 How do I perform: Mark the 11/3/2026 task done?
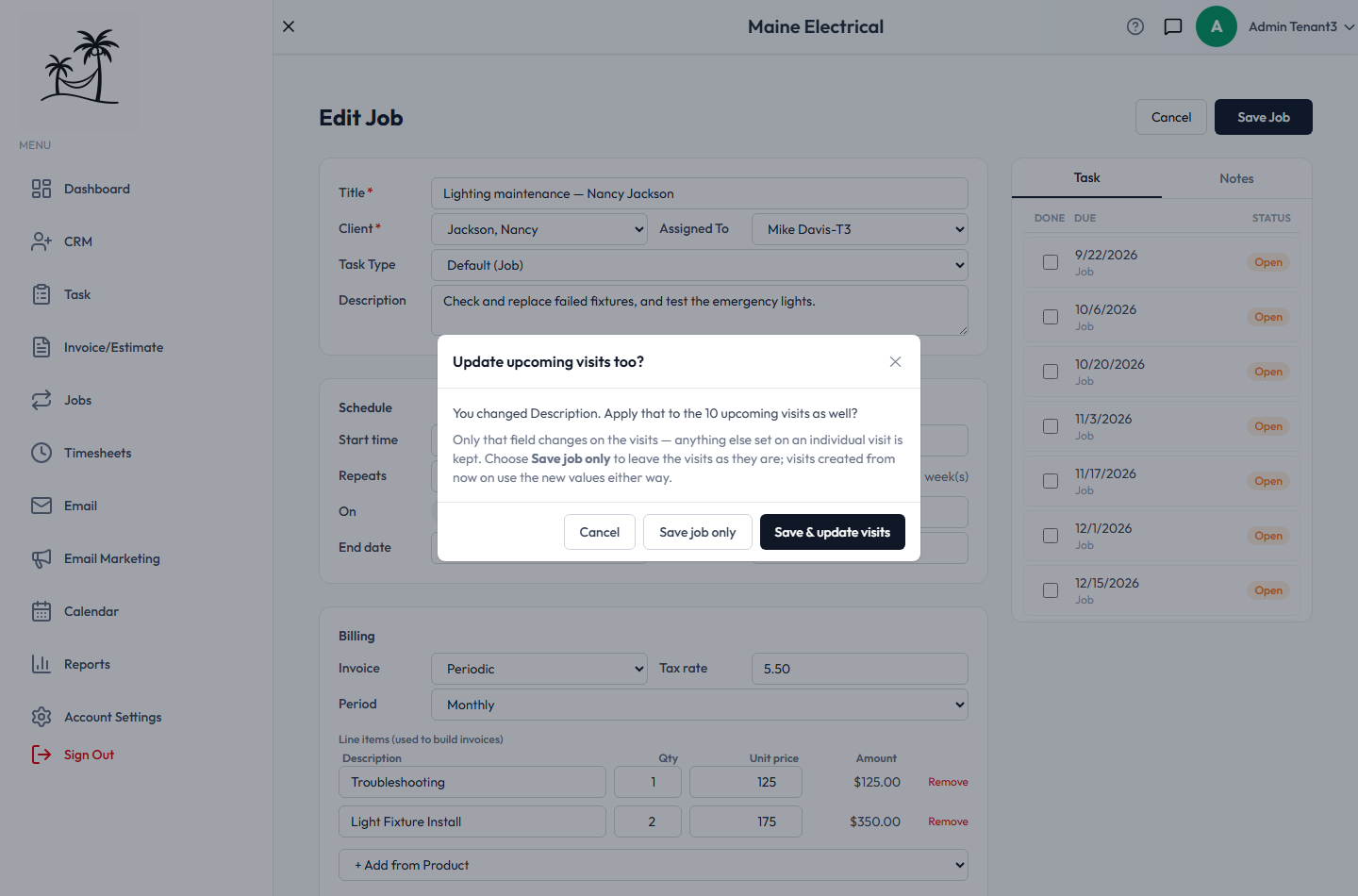(1051, 426)
